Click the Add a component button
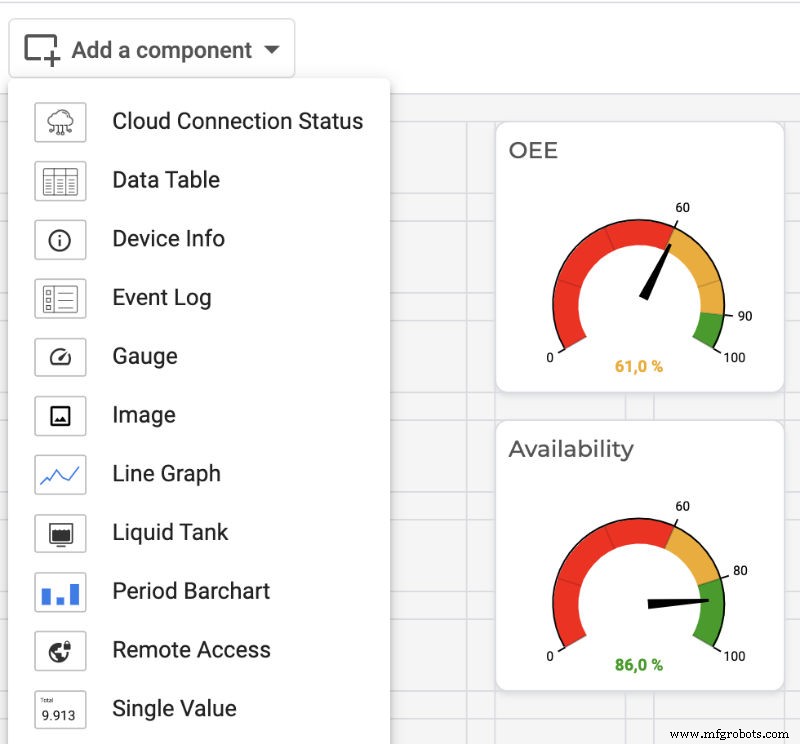 (150, 48)
